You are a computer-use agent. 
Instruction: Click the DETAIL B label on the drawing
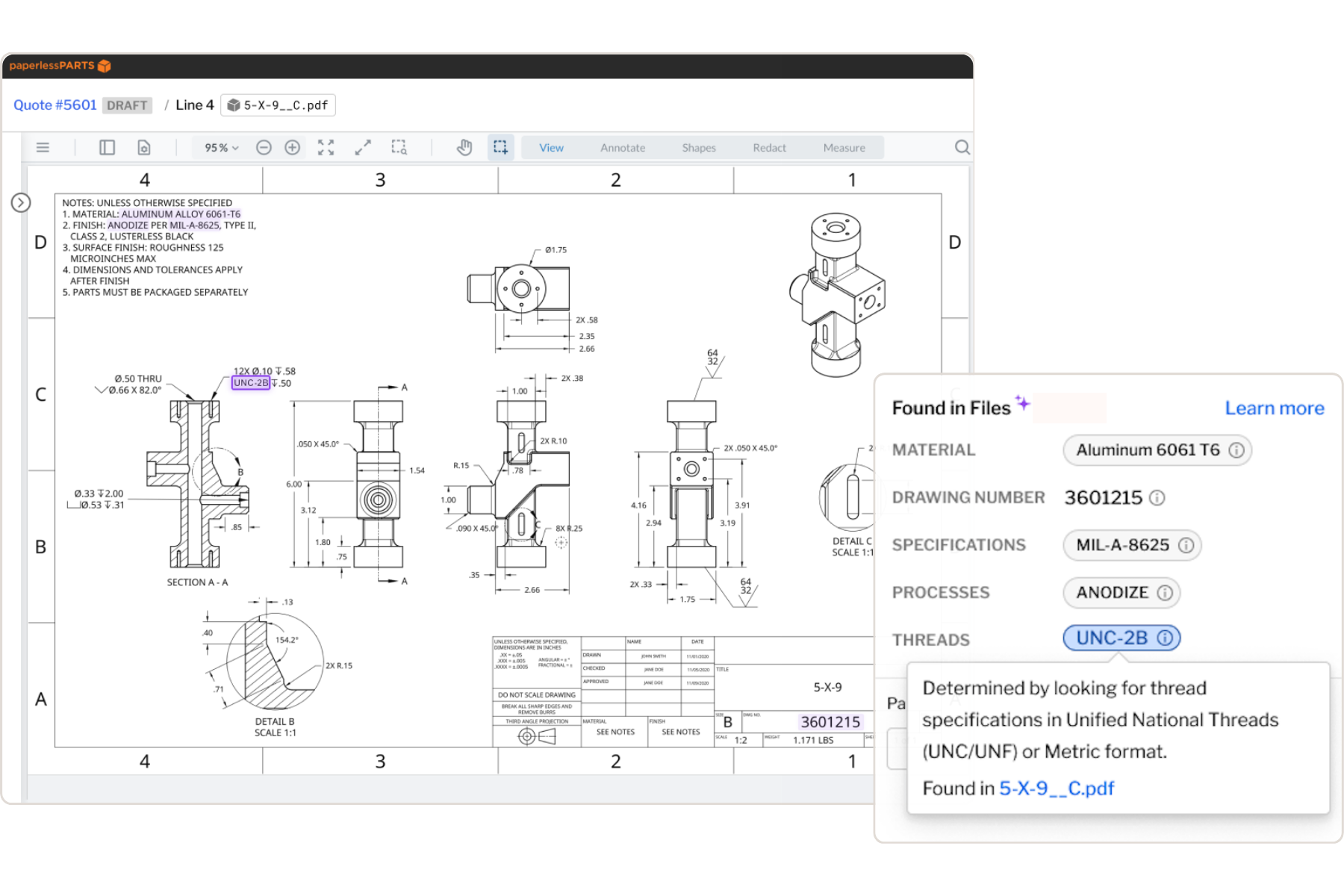point(275,722)
